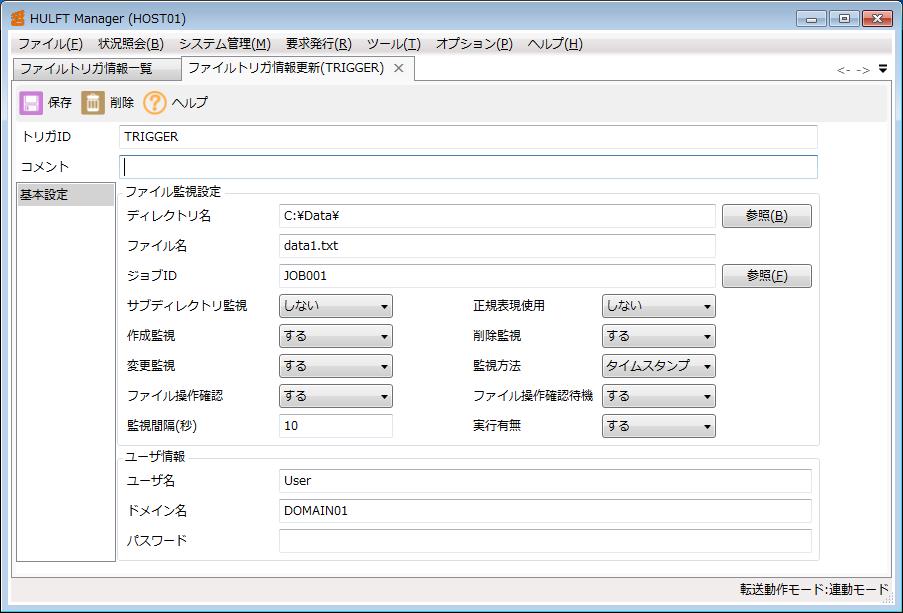Go to previous tab with <- arrow

pyautogui.click(x=844, y=70)
